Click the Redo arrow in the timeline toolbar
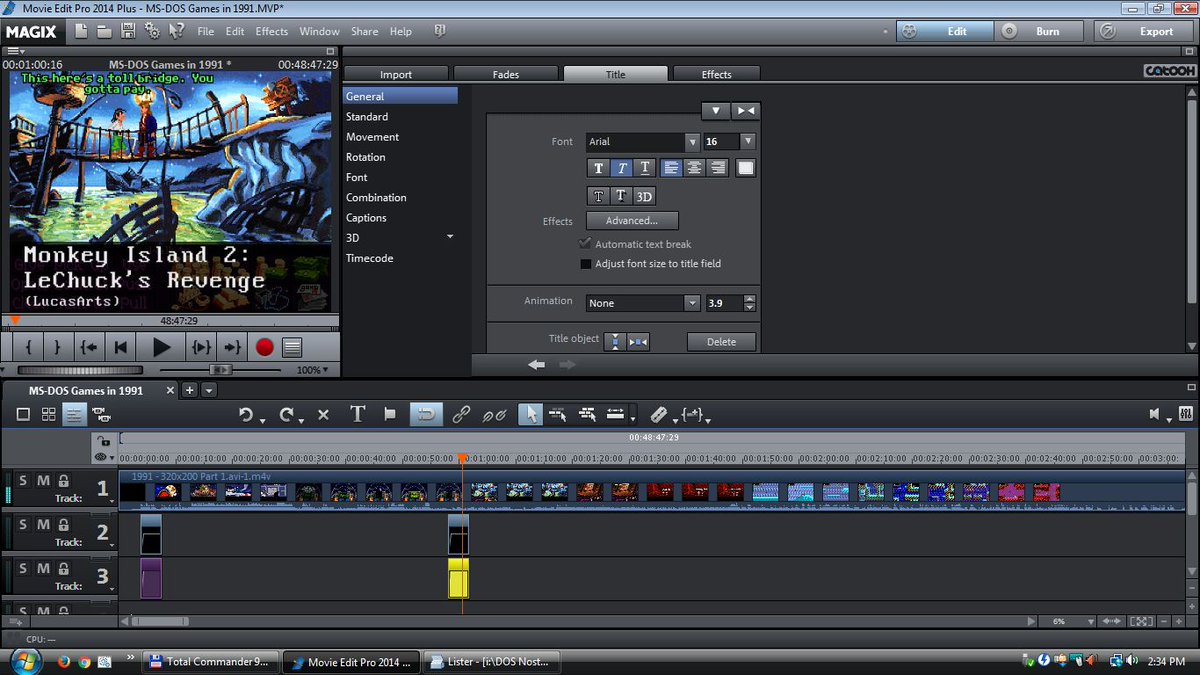The height and width of the screenshot is (675, 1200). click(x=287, y=414)
